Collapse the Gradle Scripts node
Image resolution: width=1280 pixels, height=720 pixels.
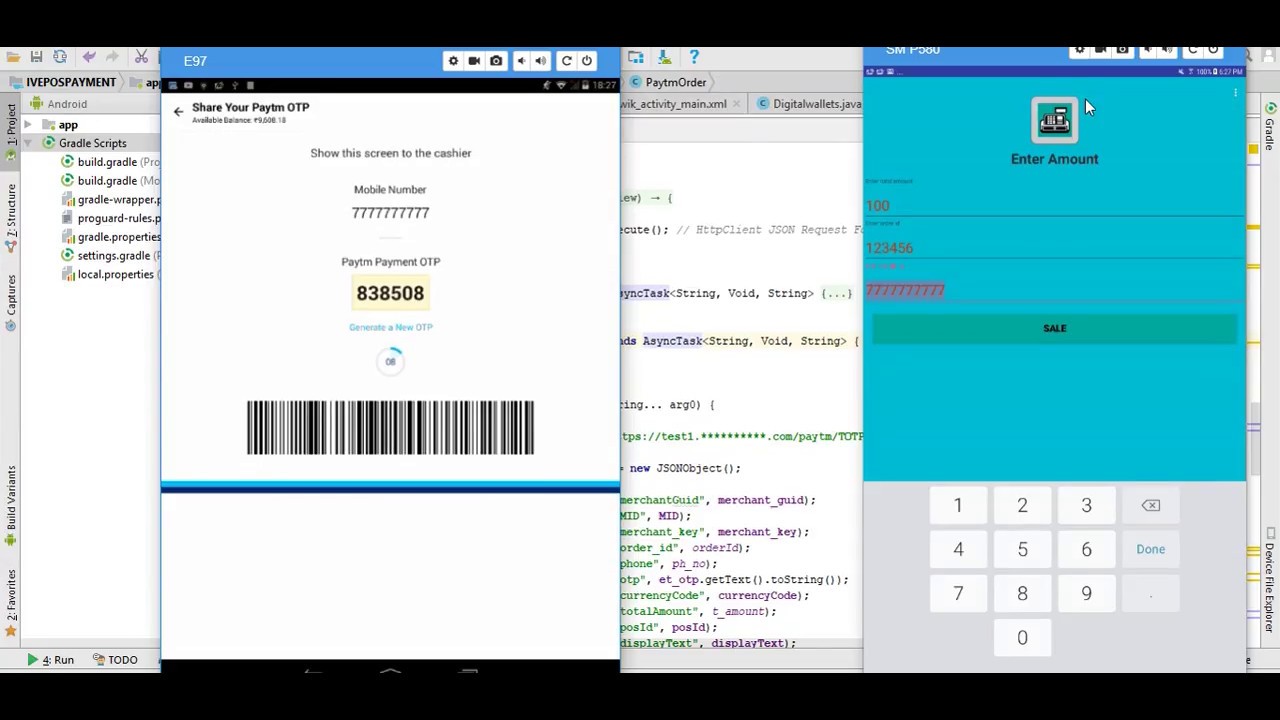[x=28, y=143]
